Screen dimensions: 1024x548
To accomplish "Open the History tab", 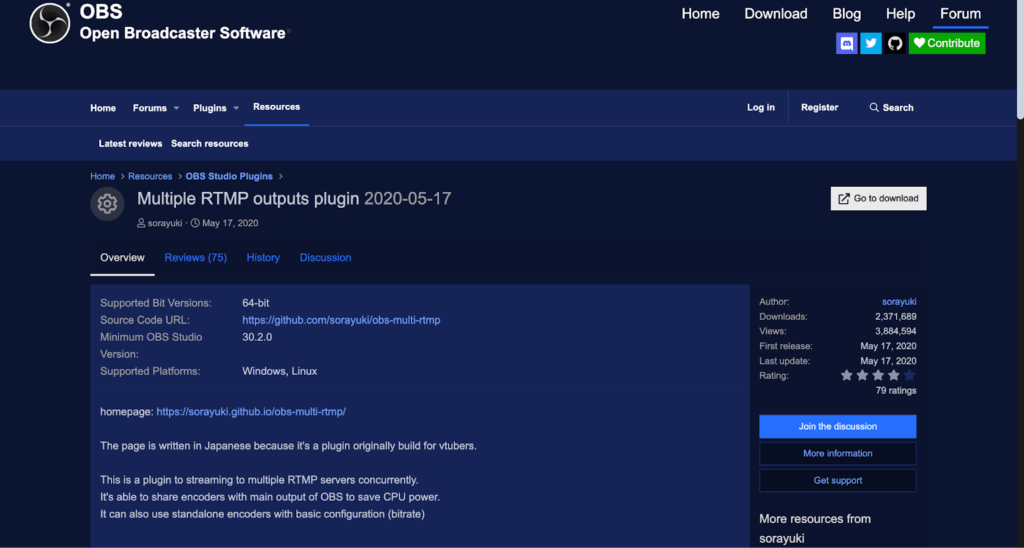I will 263,258.
